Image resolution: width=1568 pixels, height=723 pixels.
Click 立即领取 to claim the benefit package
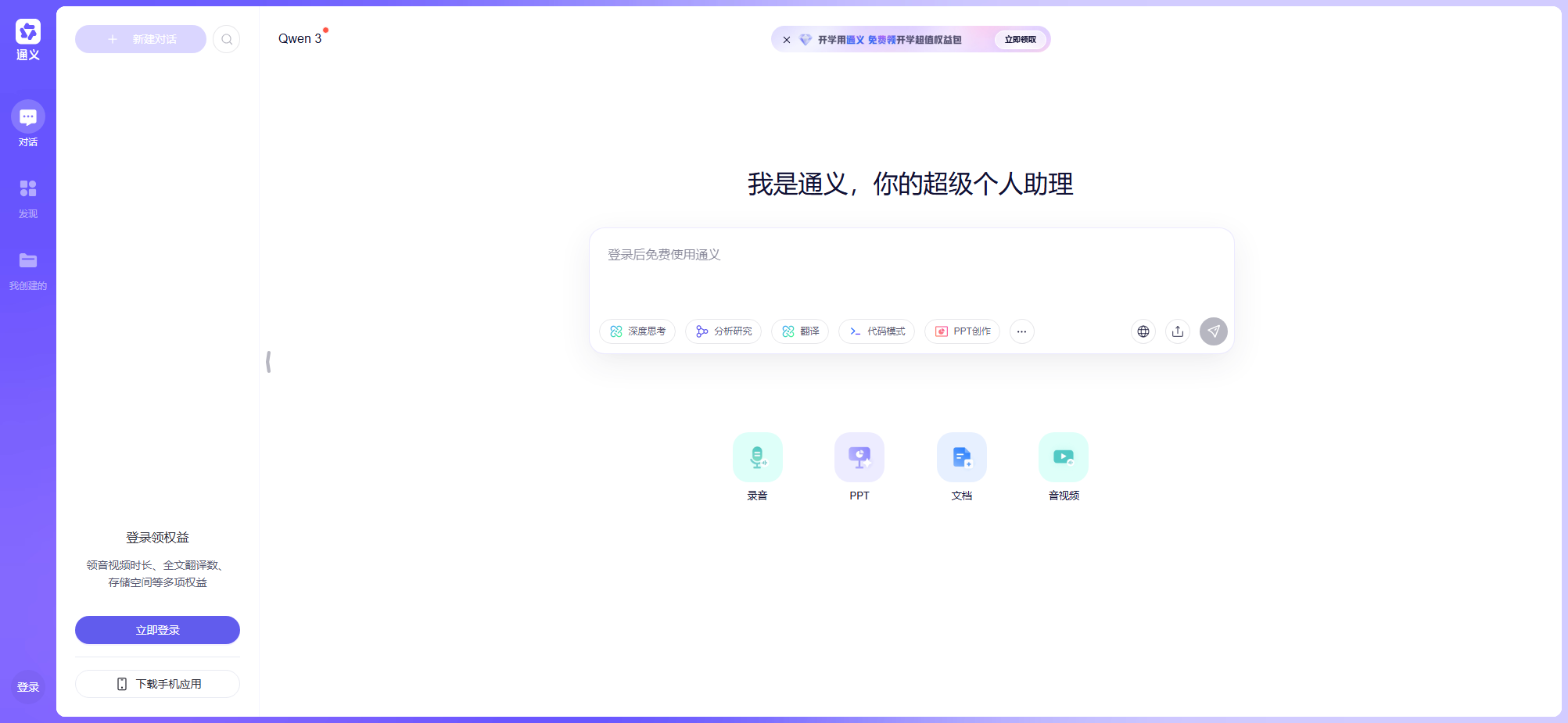(1021, 39)
